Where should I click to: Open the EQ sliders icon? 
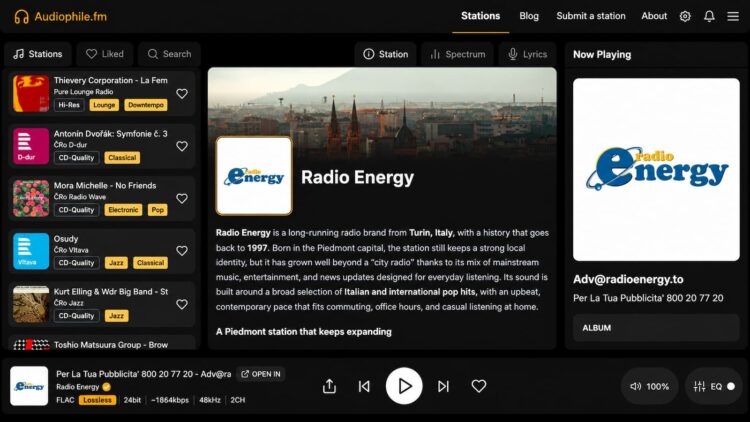coord(699,386)
